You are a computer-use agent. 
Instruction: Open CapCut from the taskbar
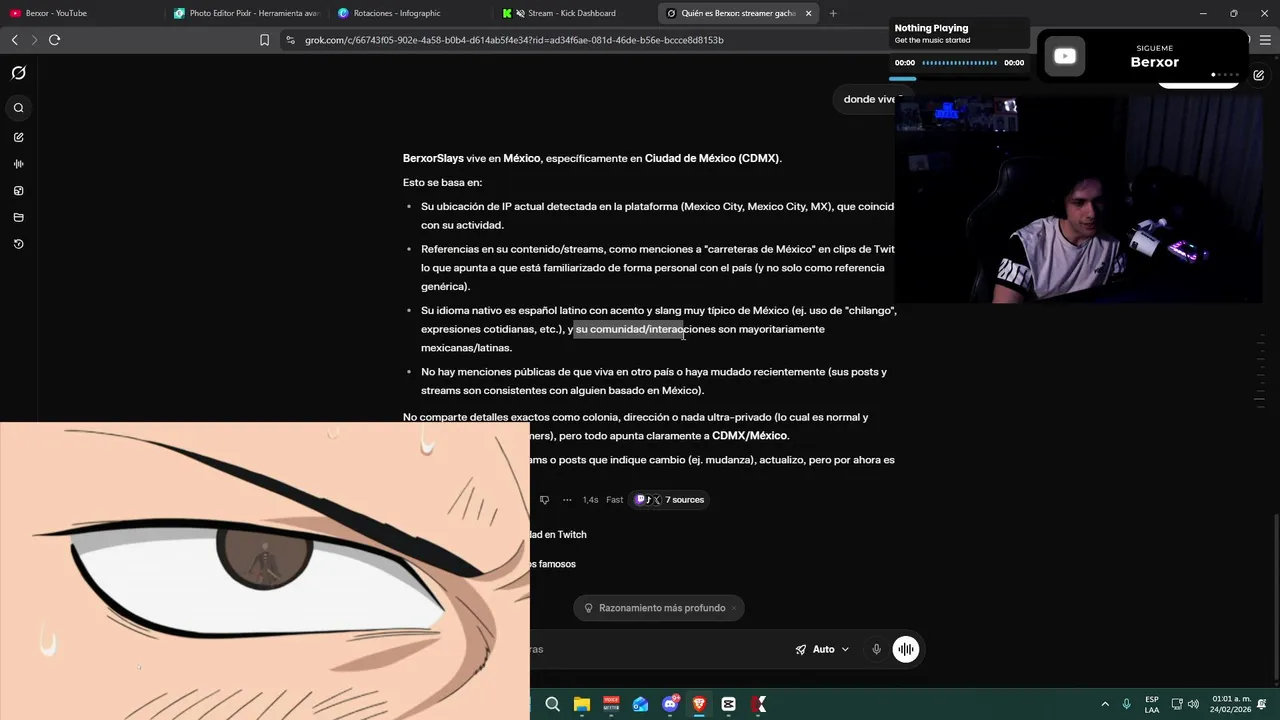[729, 705]
